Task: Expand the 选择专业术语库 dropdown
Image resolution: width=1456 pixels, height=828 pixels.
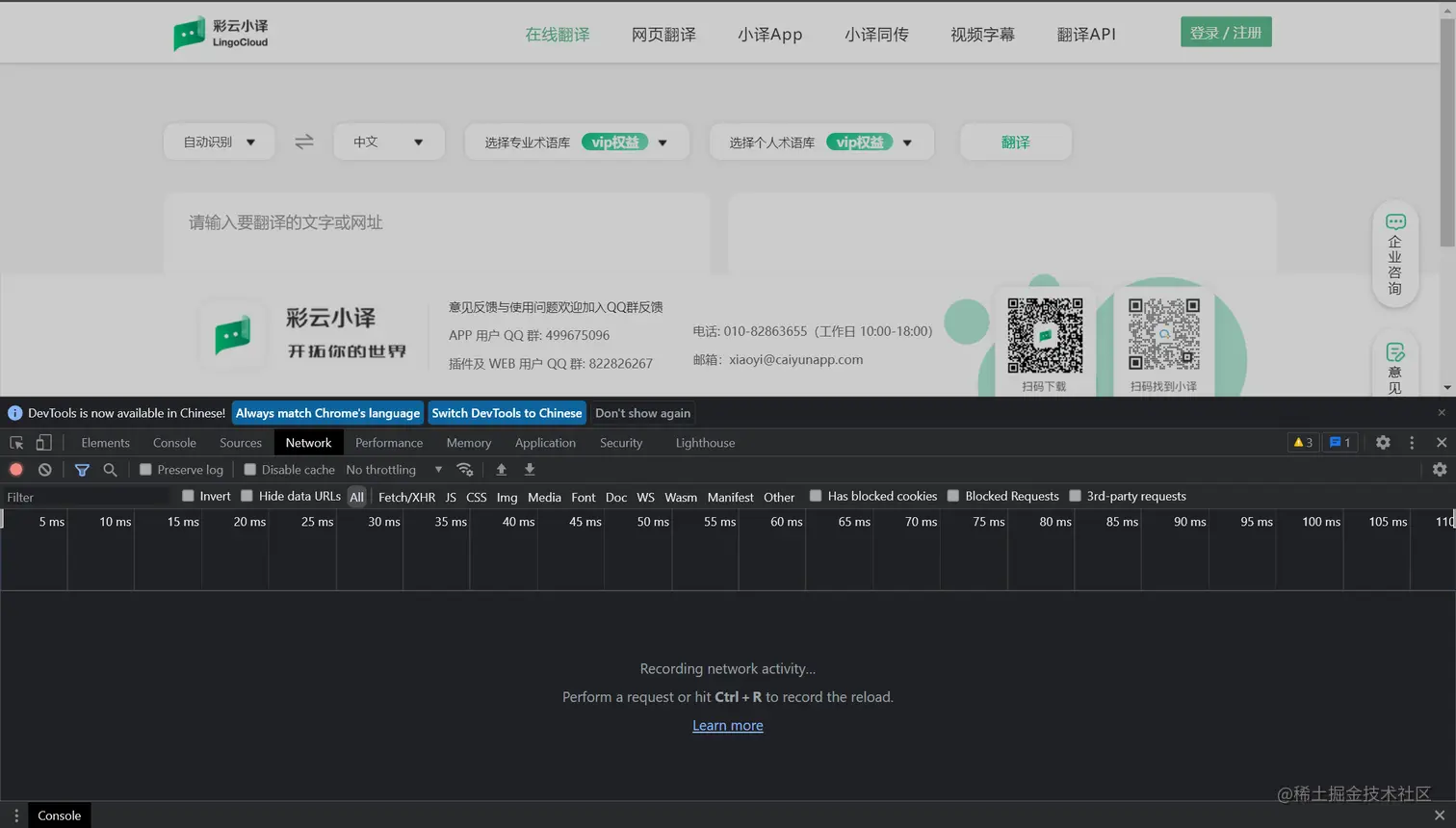Action: pyautogui.click(x=577, y=142)
